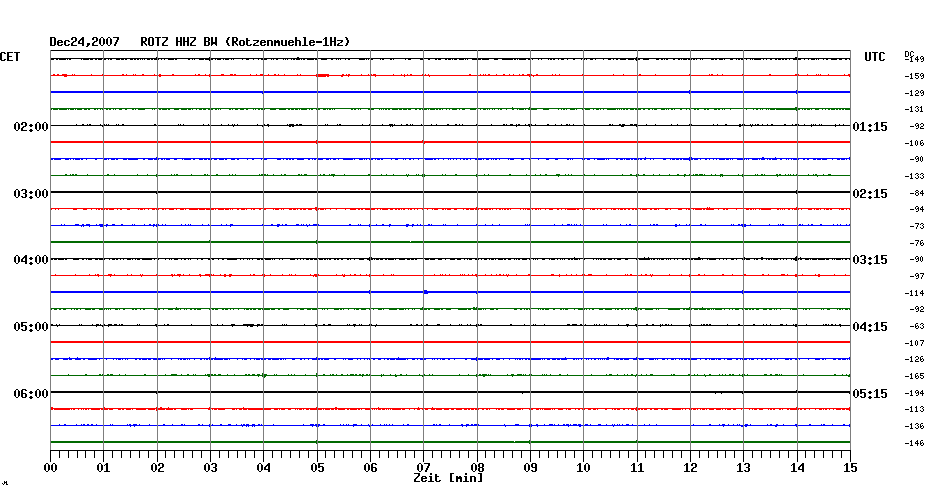930x494 pixels.
Task: Click minute tick label 00
Action: click(x=50, y=468)
